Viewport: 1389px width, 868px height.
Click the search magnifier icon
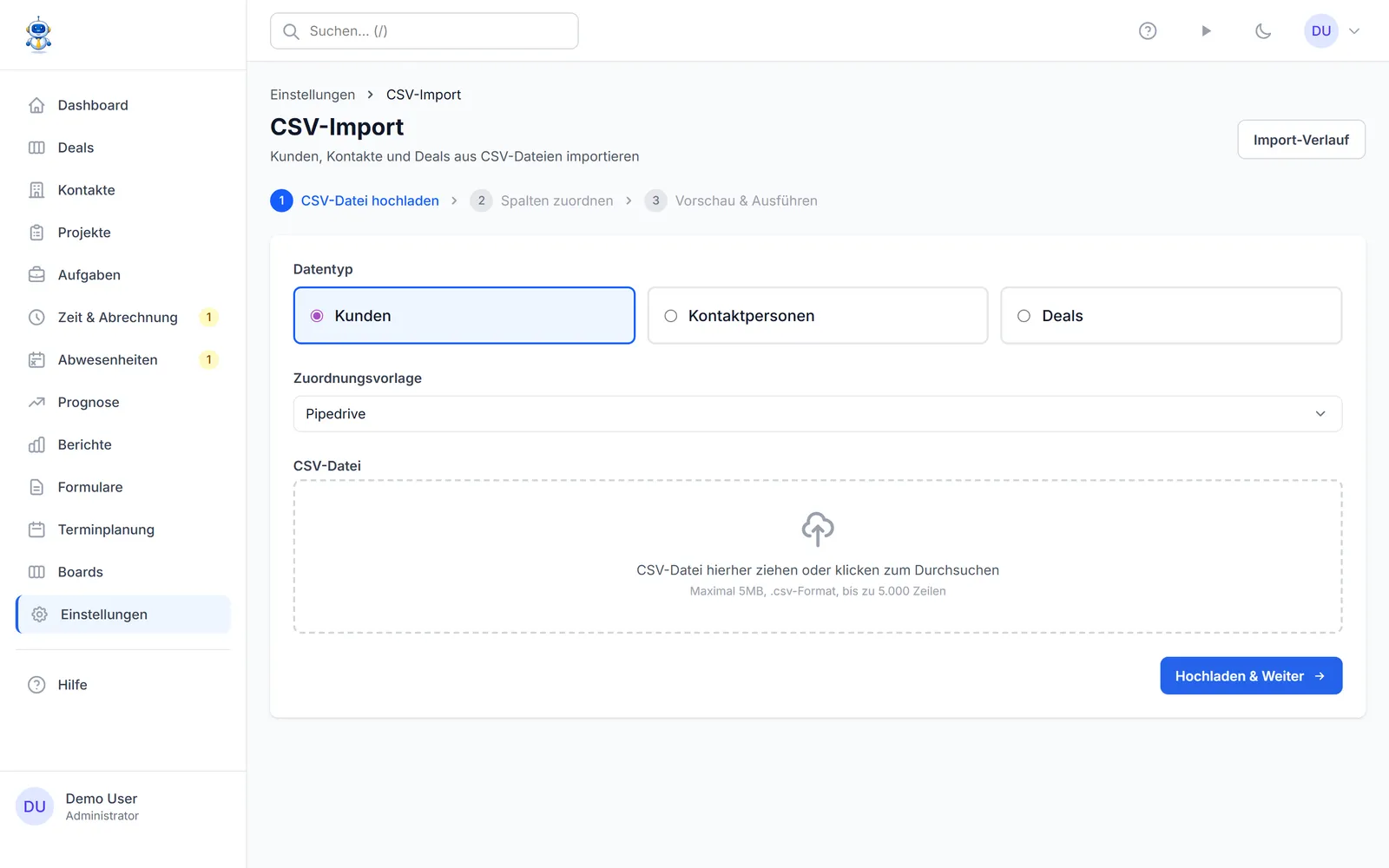pos(292,31)
